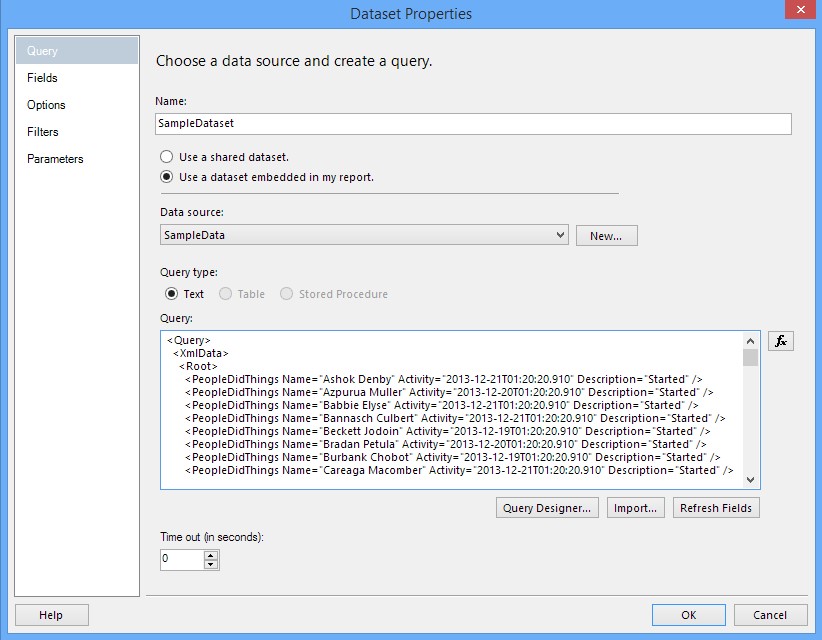Click the Bannasch Culbert query line

[455, 418]
